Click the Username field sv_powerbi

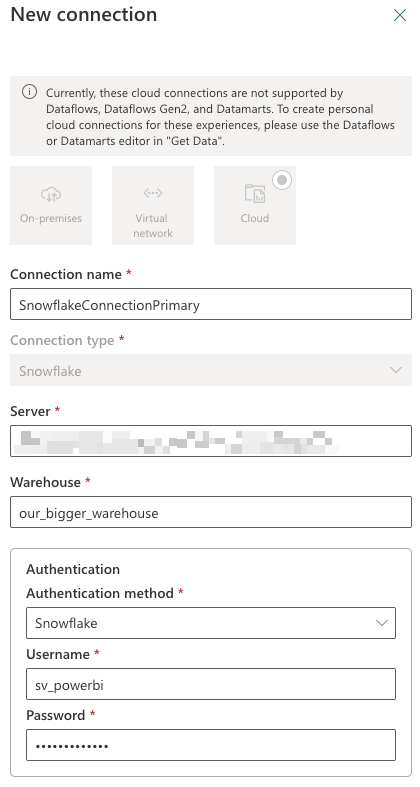pos(211,684)
